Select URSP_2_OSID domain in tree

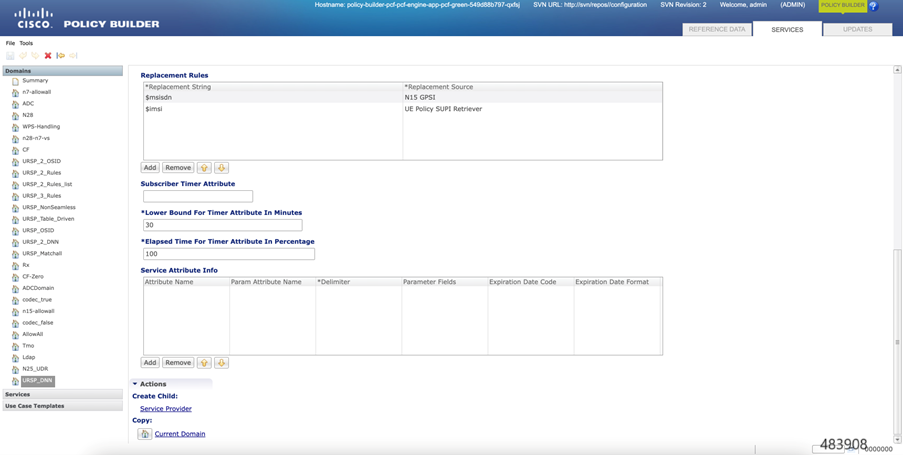(41, 161)
